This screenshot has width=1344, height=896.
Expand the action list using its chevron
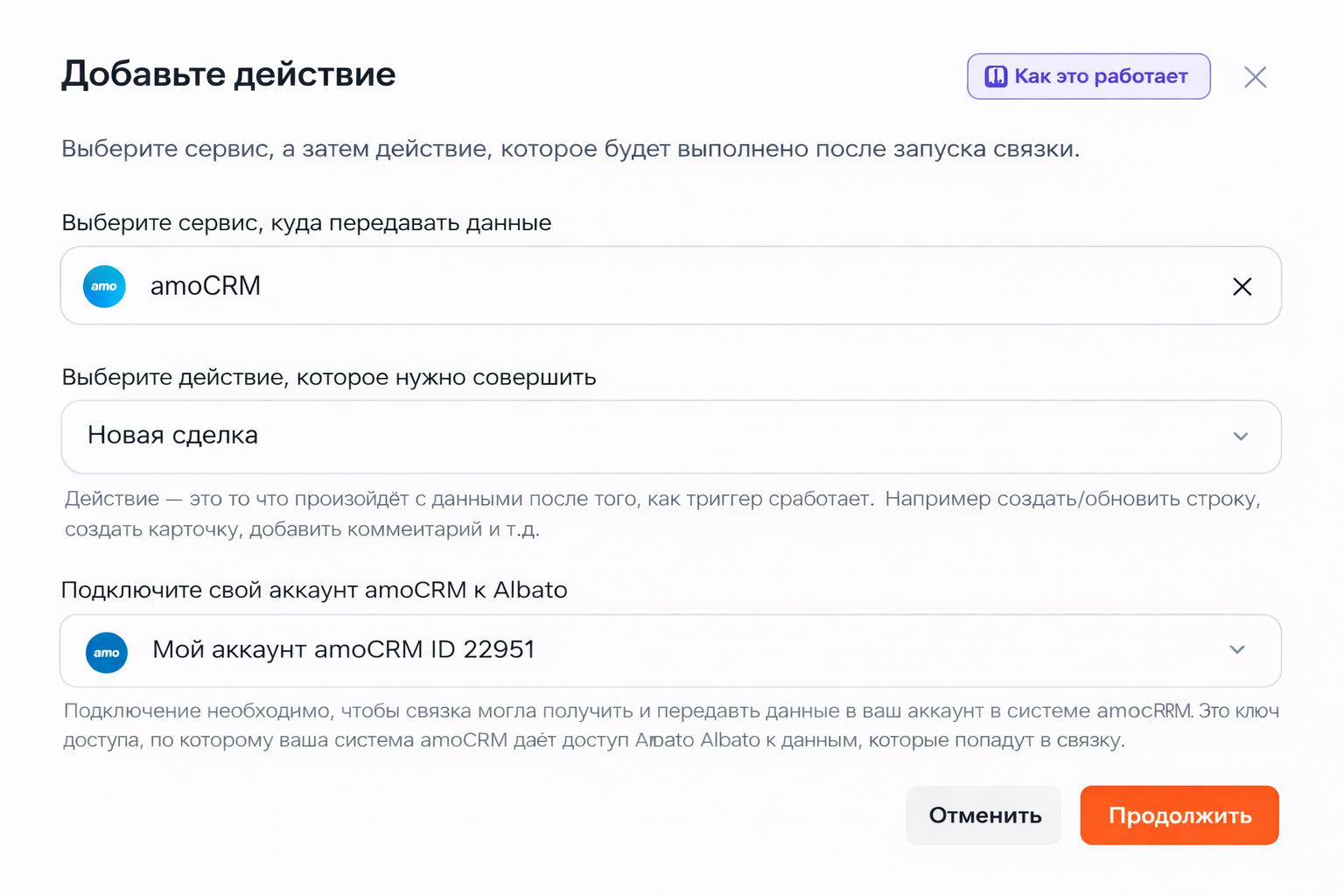point(1240,437)
